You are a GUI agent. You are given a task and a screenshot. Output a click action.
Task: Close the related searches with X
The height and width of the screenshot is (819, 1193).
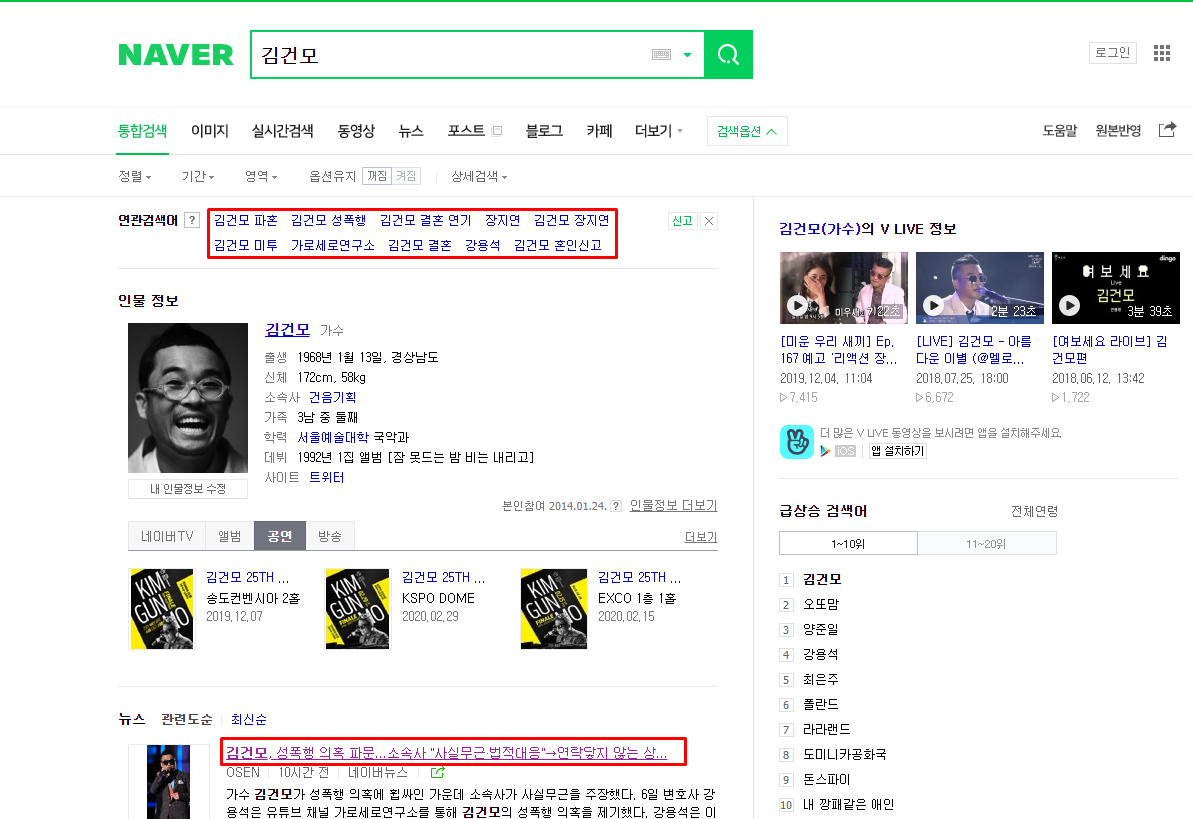pos(709,221)
